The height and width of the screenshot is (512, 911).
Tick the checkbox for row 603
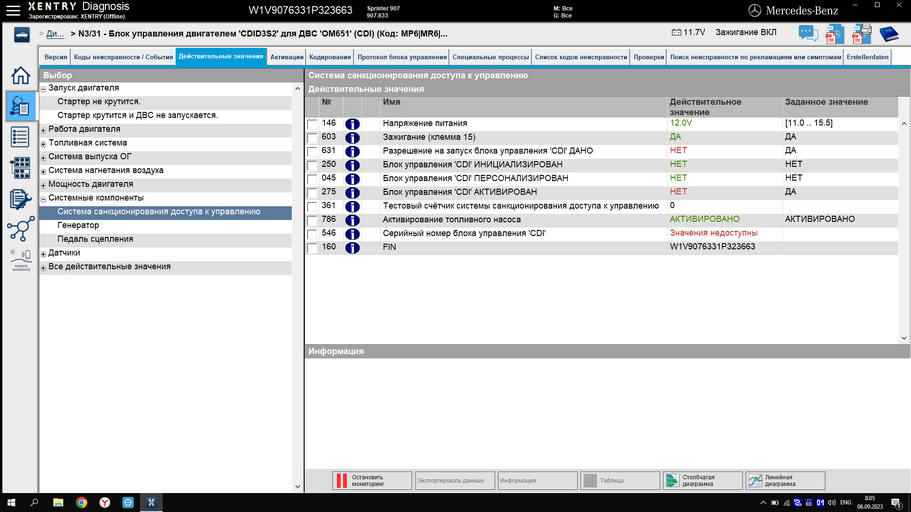click(x=312, y=138)
